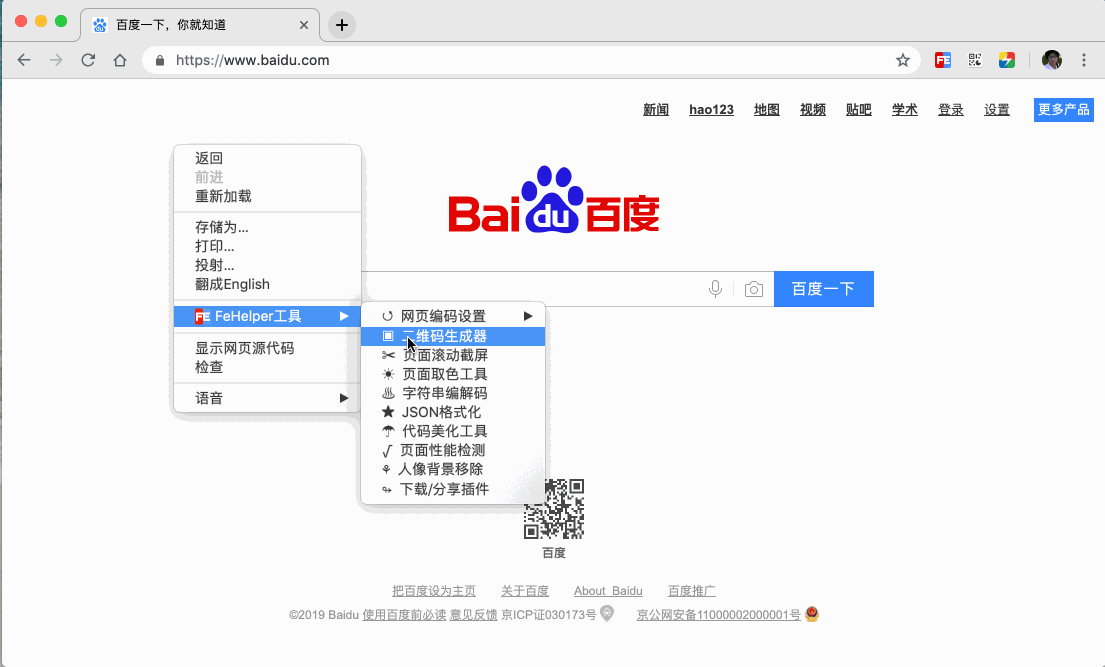The image size is (1105, 667).
Task: Open the 学术 link
Action: (x=905, y=109)
